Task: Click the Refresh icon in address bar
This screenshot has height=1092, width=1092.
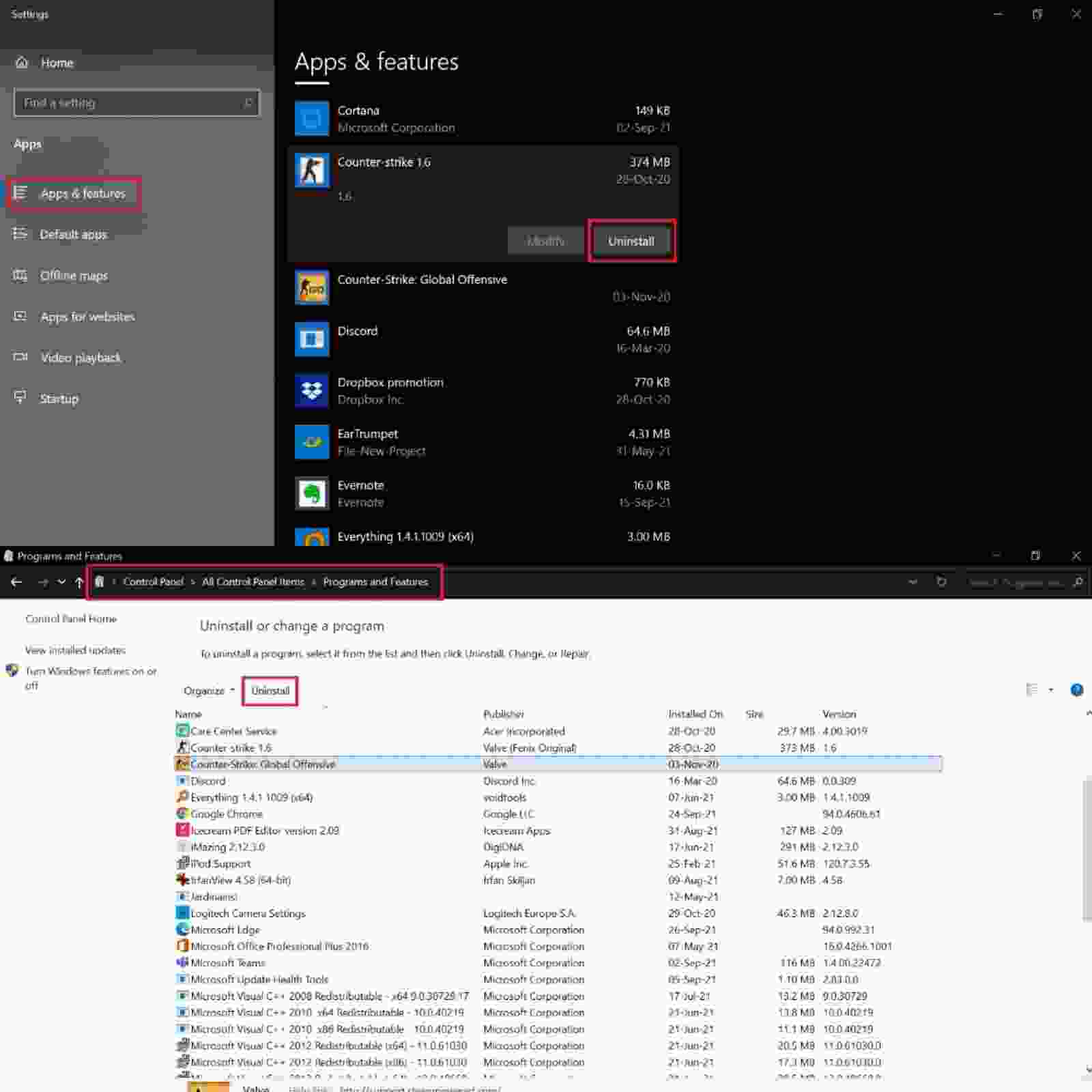Action: click(941, 582)
